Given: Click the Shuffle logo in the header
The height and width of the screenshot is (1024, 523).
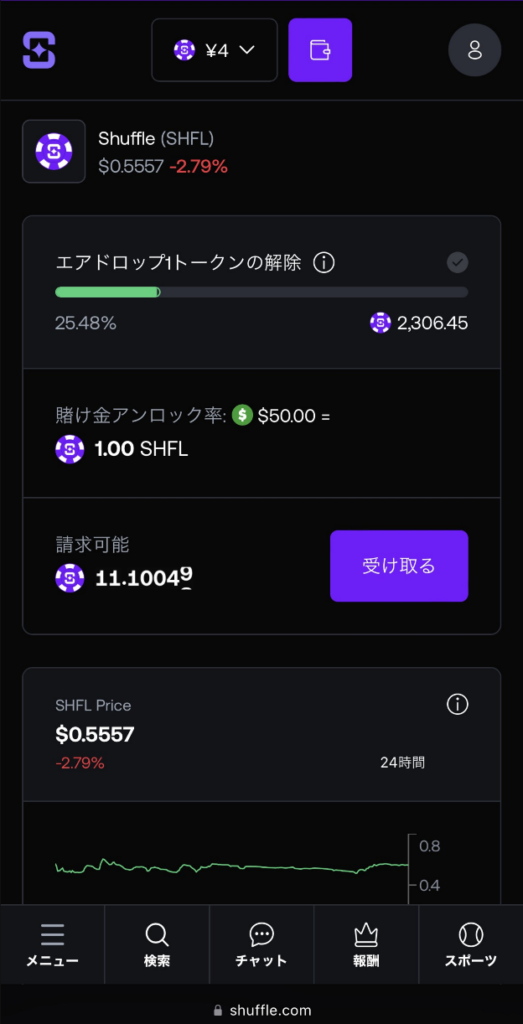Looking at the screenshot, I should pyautogui.click(x=39, y=50).
